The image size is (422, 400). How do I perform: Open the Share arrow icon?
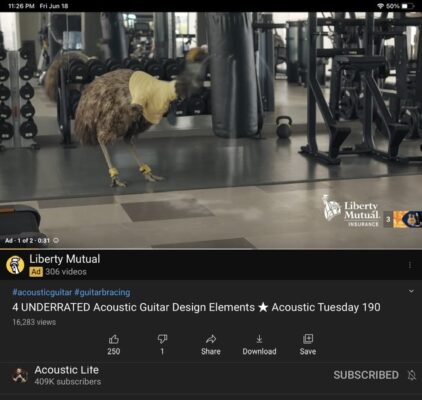[x=211, y=339]
